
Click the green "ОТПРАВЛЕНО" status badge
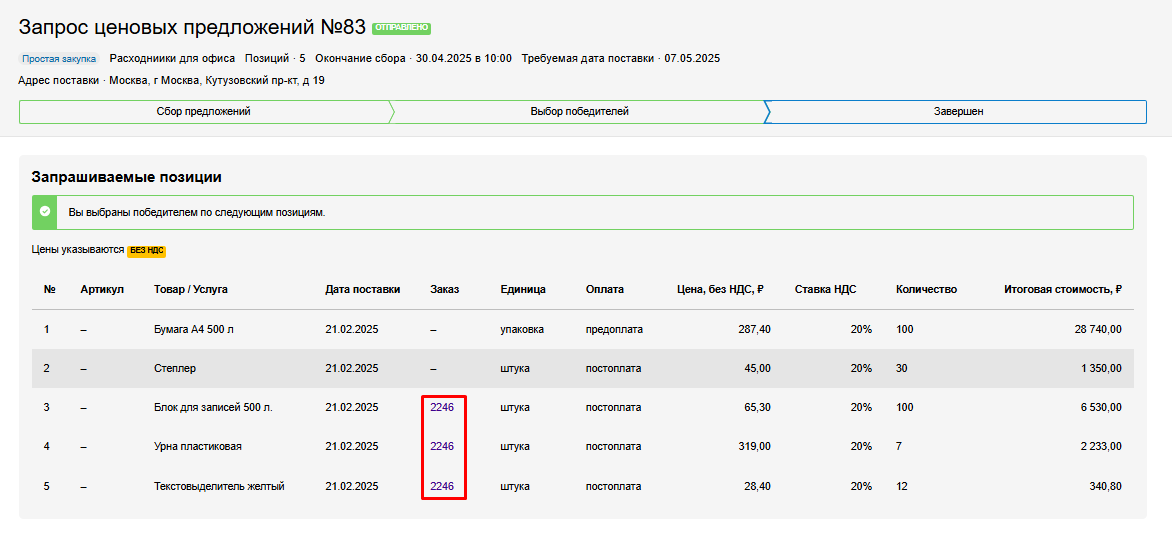point(401,28)
